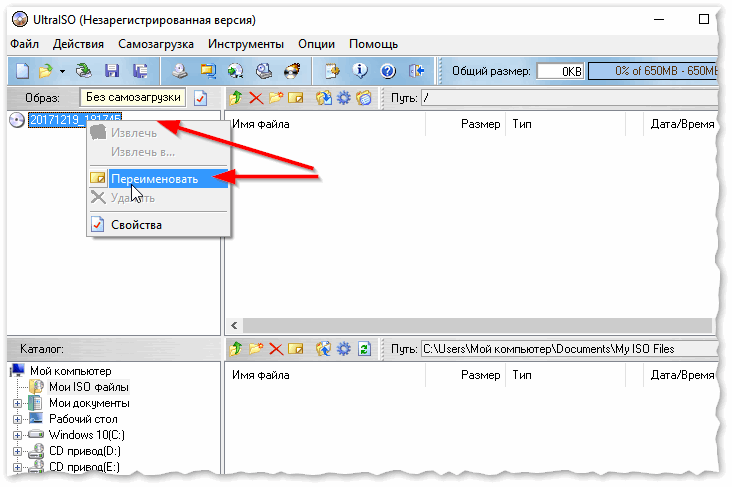Click the boot properties icon next to Без самозагрузки
Viewport: 732px width, 487px height.
pyautogui.click(x=200, y=98)
